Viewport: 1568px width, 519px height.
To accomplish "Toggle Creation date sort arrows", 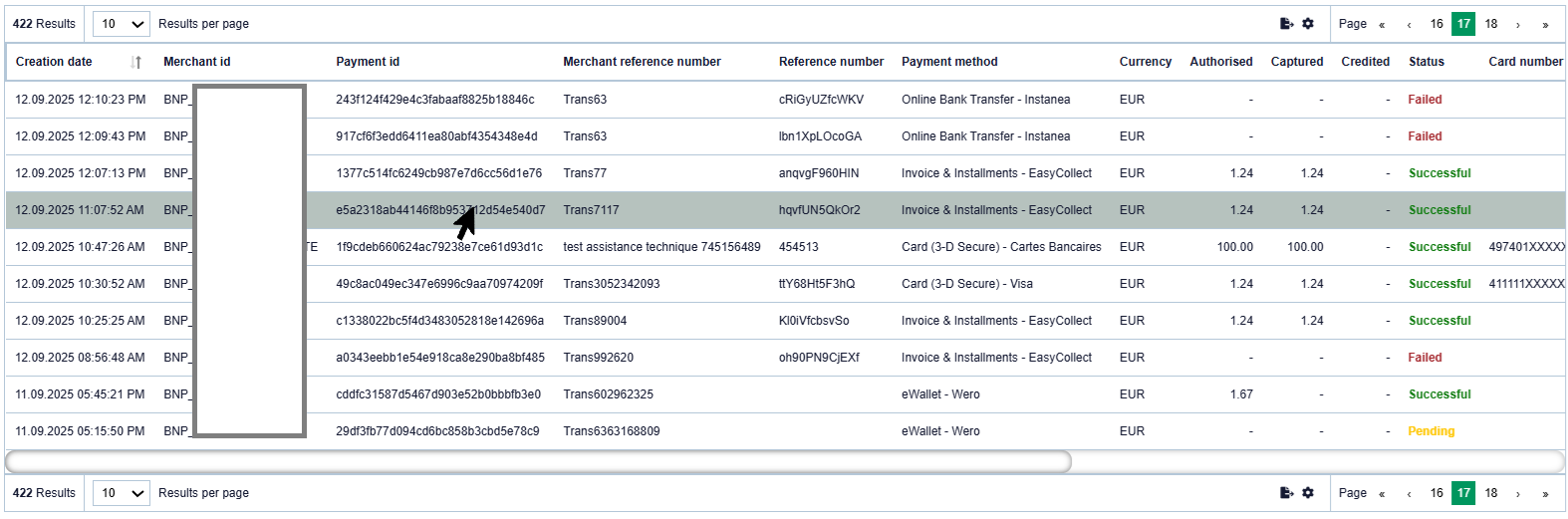I will [x=136, y=62].
